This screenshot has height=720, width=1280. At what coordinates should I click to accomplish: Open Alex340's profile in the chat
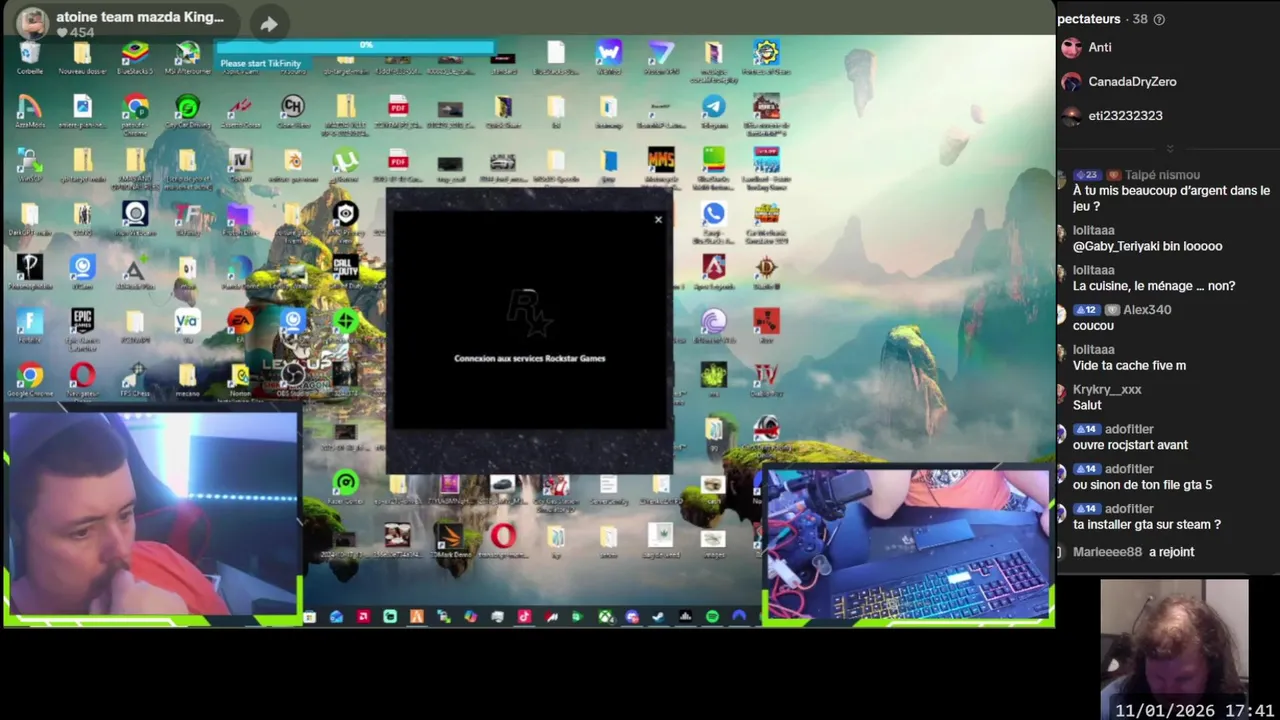tap(1147, 310)
